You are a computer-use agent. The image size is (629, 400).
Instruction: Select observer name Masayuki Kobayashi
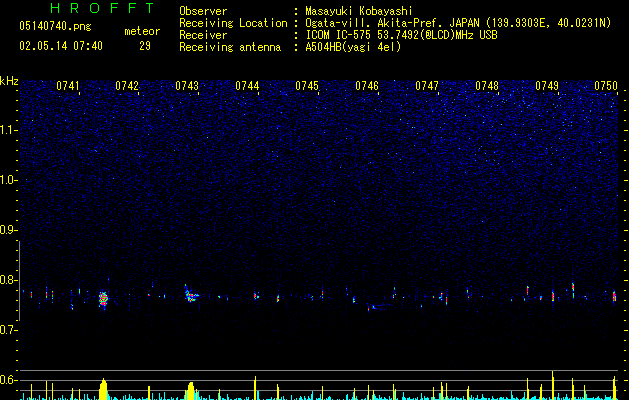pyautogui.click(x=359, y=11)
